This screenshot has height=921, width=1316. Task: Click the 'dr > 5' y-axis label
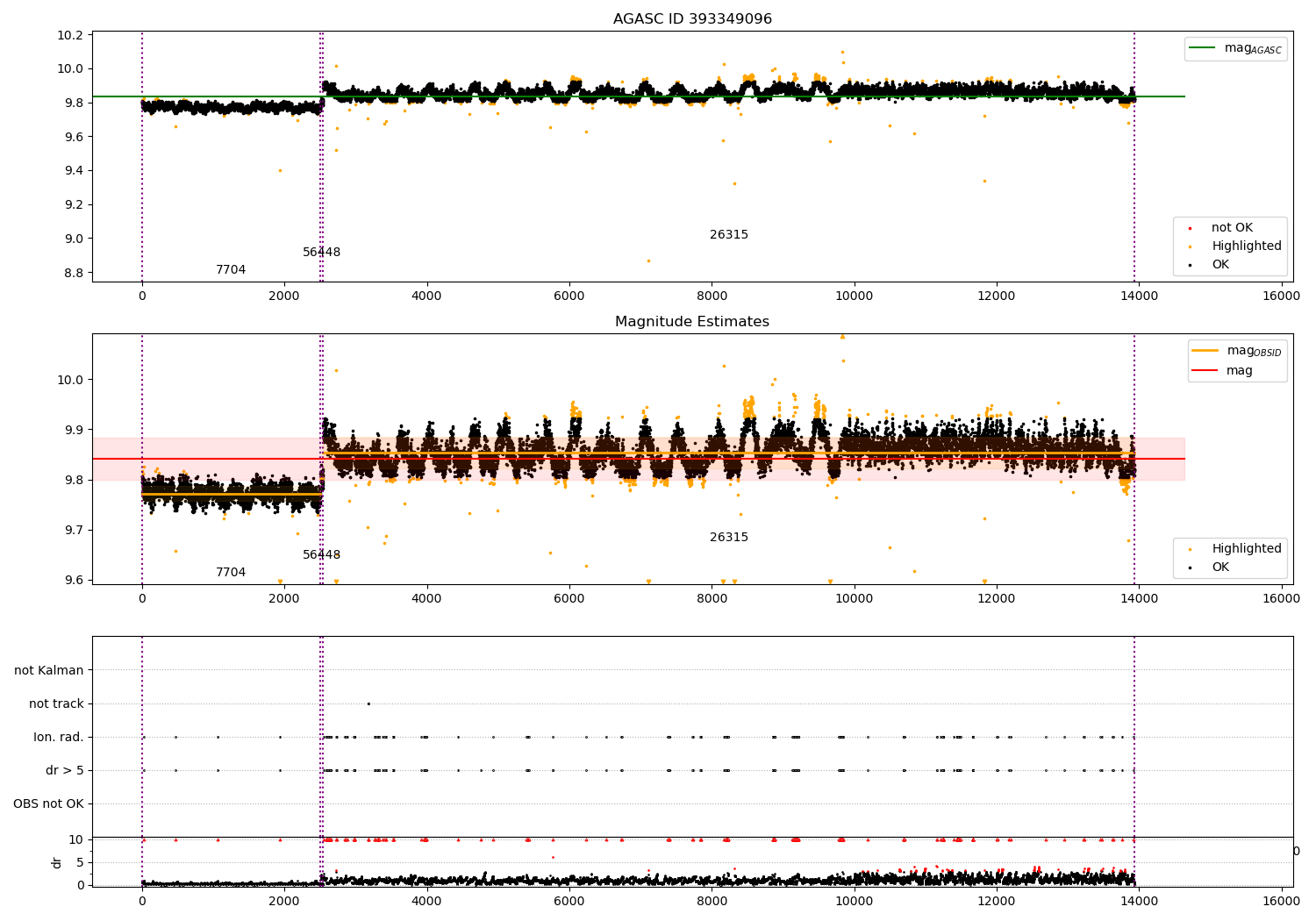(65, 771)
